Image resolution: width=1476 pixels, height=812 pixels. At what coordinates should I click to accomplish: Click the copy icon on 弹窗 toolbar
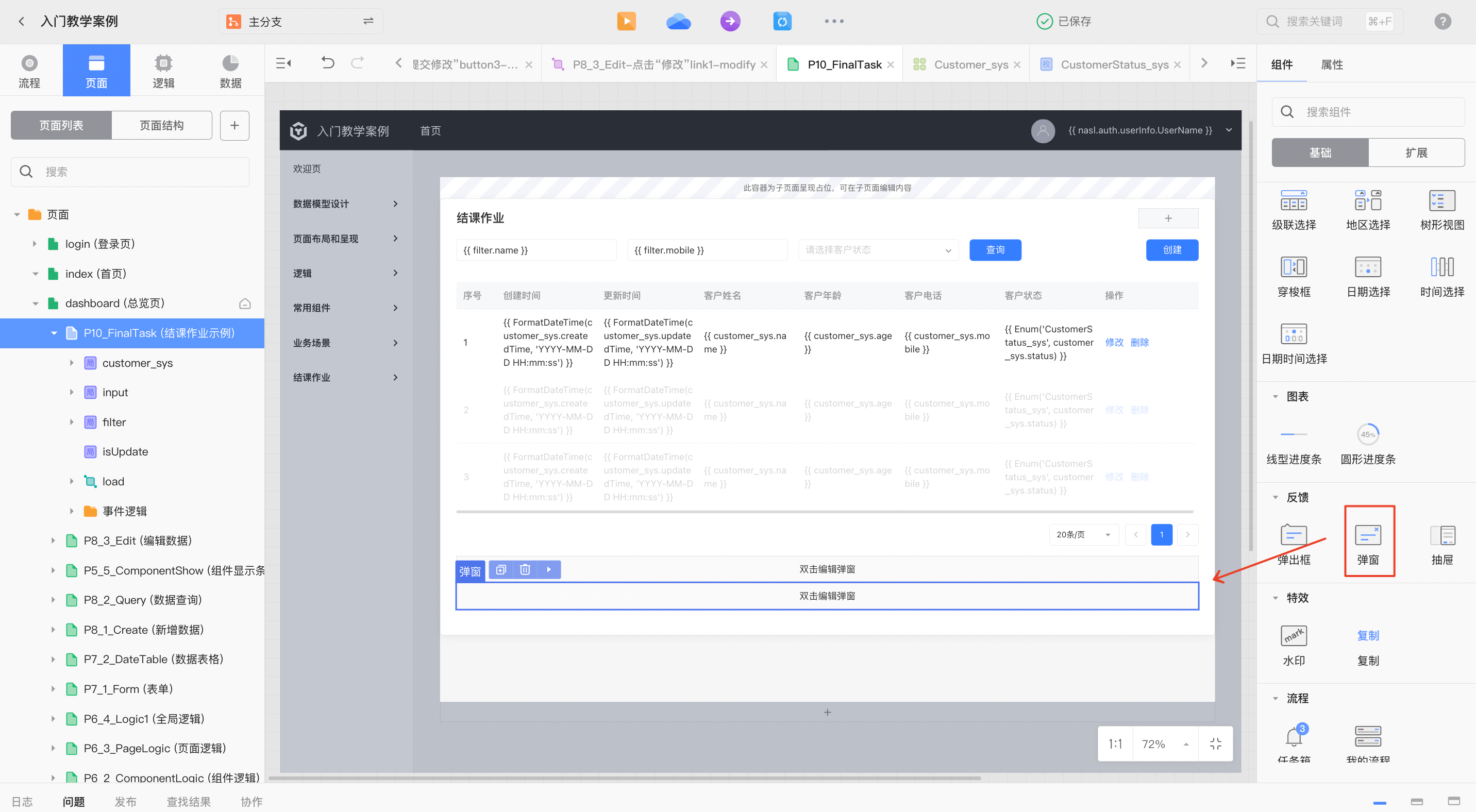pyautogui.click(x=500, y=570)
